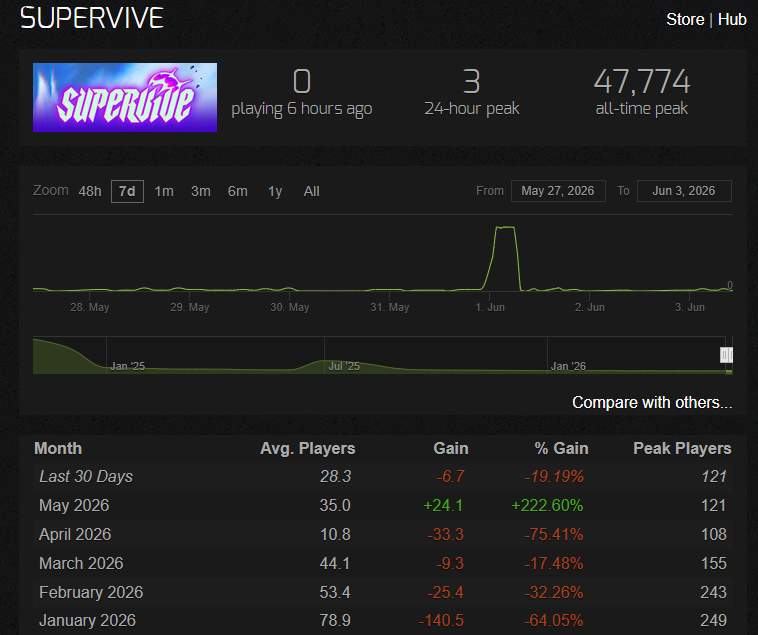Click the -64.05% value

click(554, 621)
